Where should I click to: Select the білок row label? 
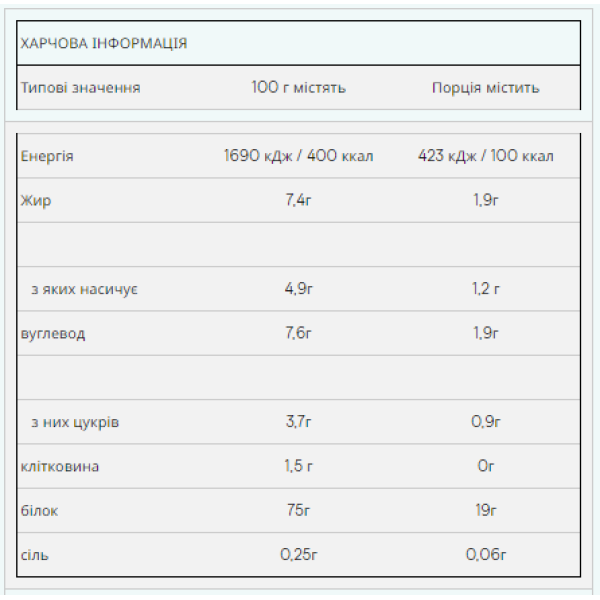coord(40,510)
